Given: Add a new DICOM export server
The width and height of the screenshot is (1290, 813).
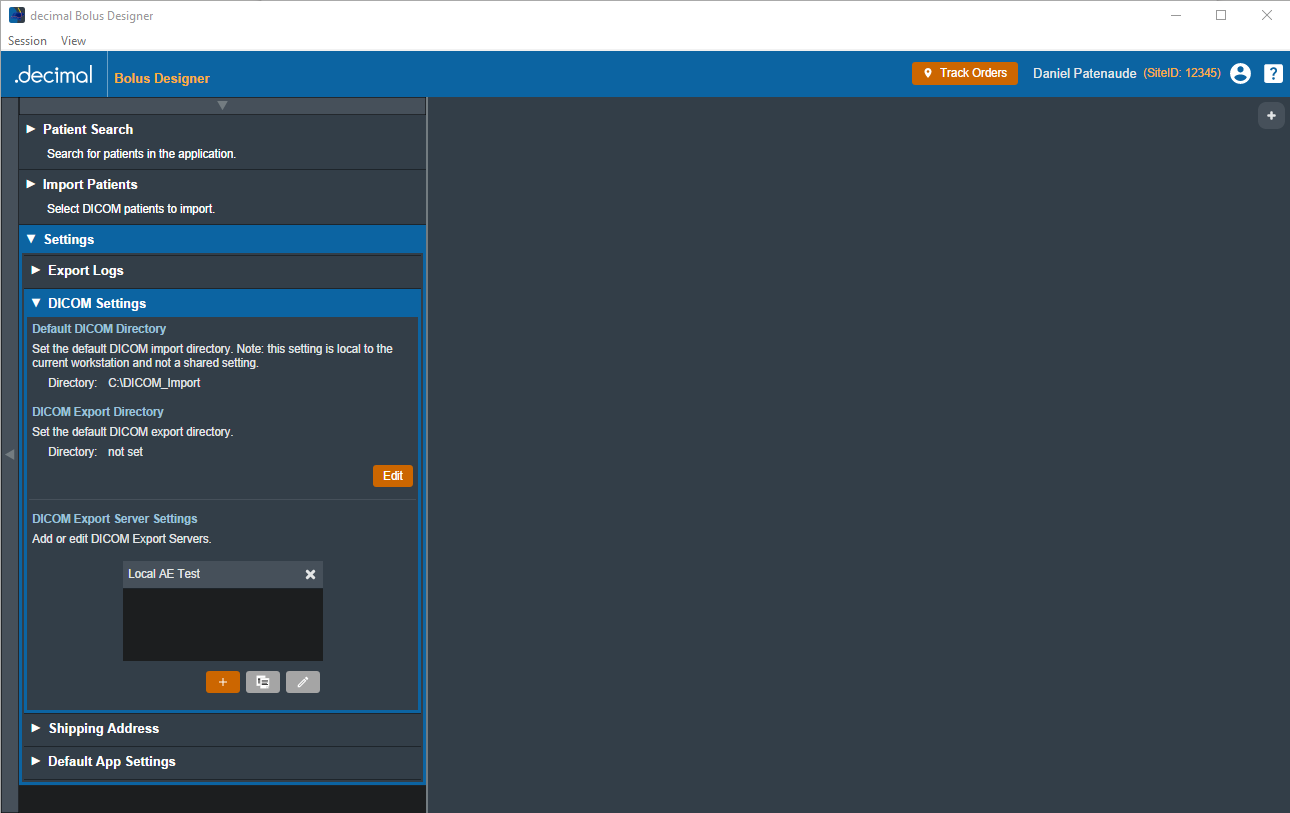Looking at the screenshot, I should pyautogui.click(x=222, y=682).
